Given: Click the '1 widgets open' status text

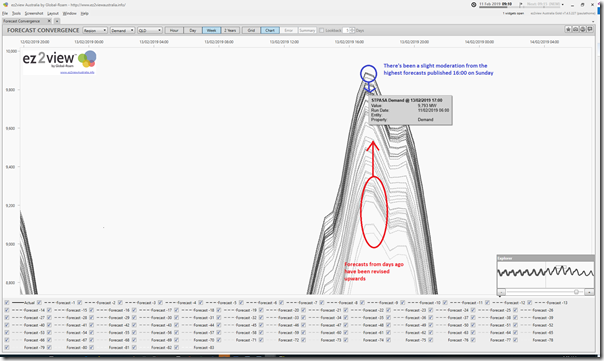Looking at the screenshot, I should [513, 13].
